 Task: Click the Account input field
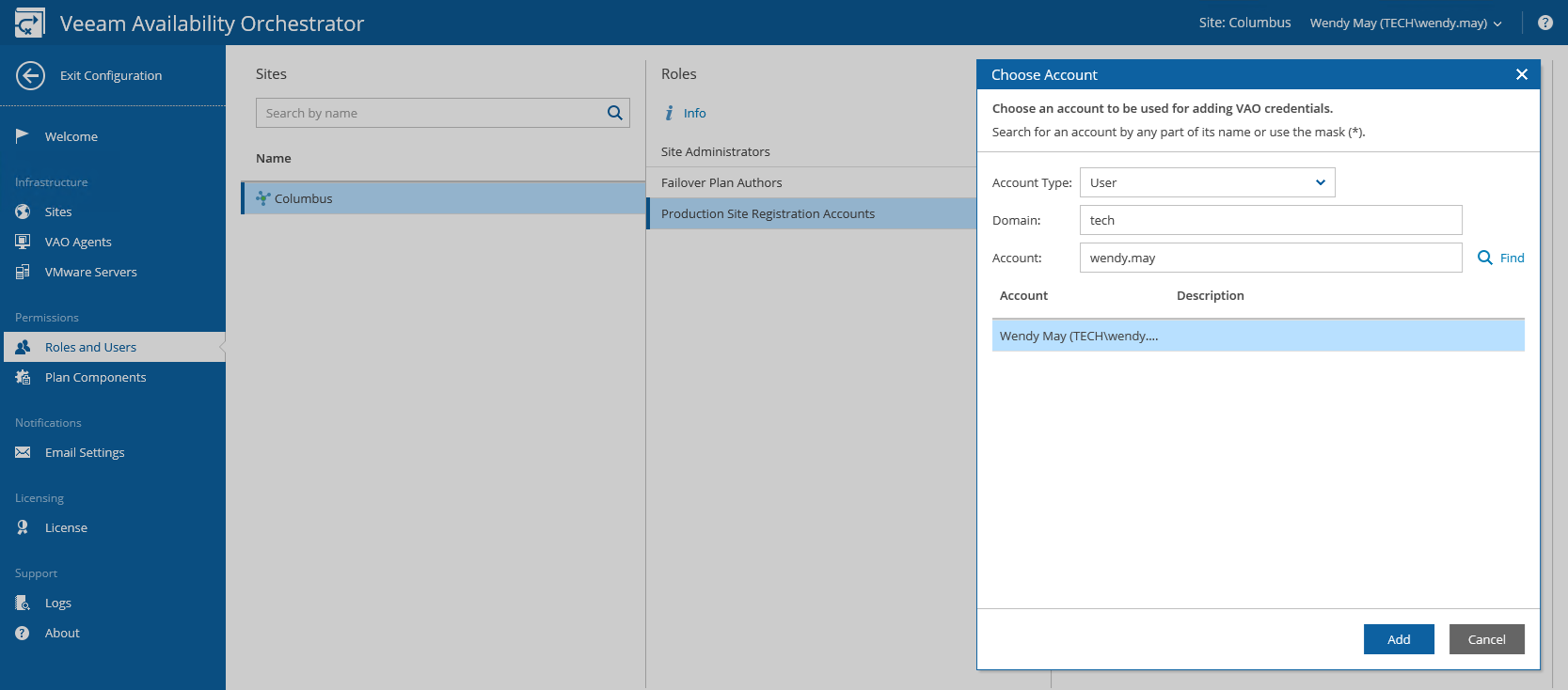(x=1271, y=258)
